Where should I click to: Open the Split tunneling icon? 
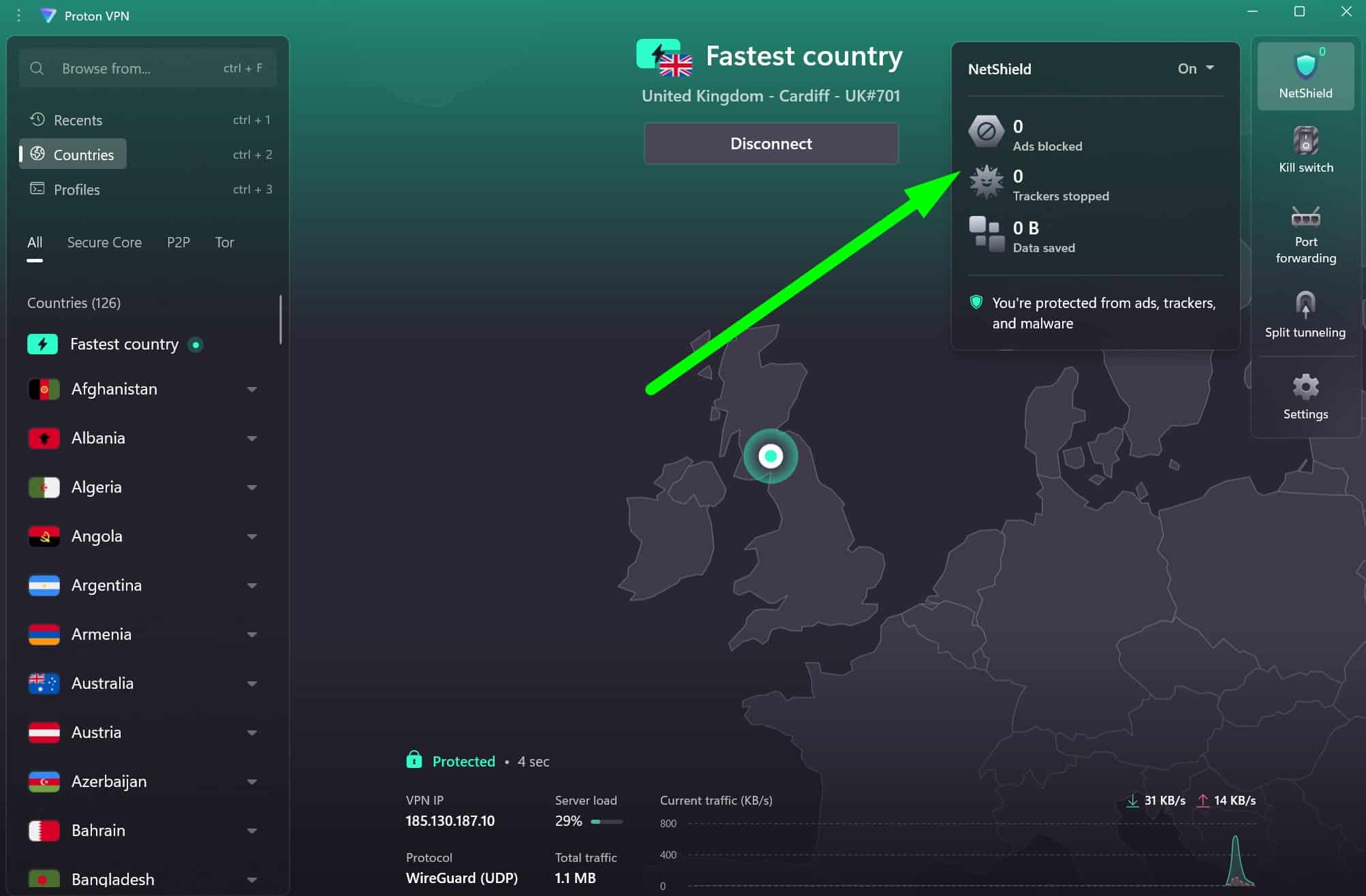(x=1305, y=304)
